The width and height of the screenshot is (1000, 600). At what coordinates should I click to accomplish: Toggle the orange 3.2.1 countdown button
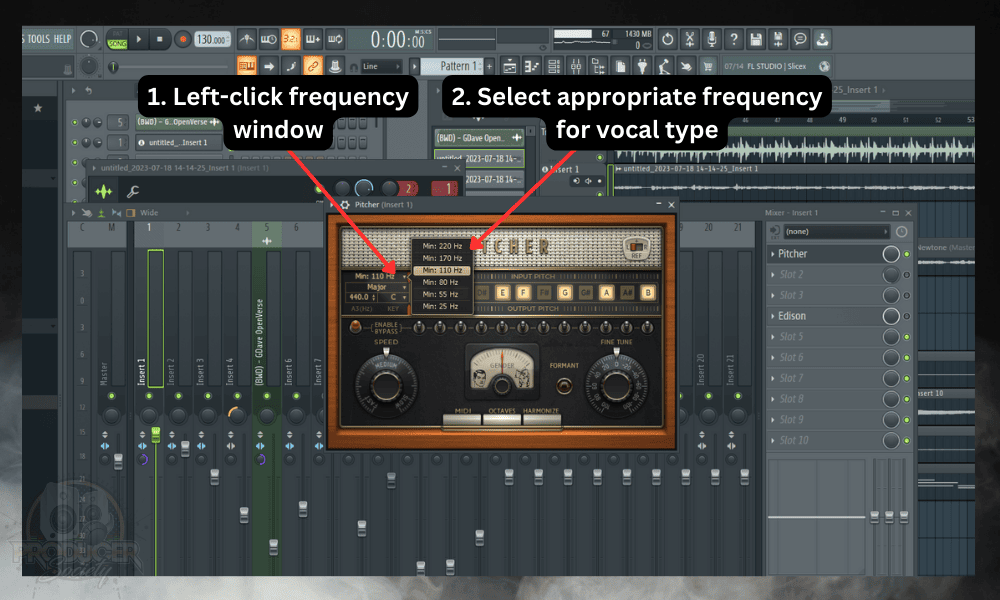[290, 40]
